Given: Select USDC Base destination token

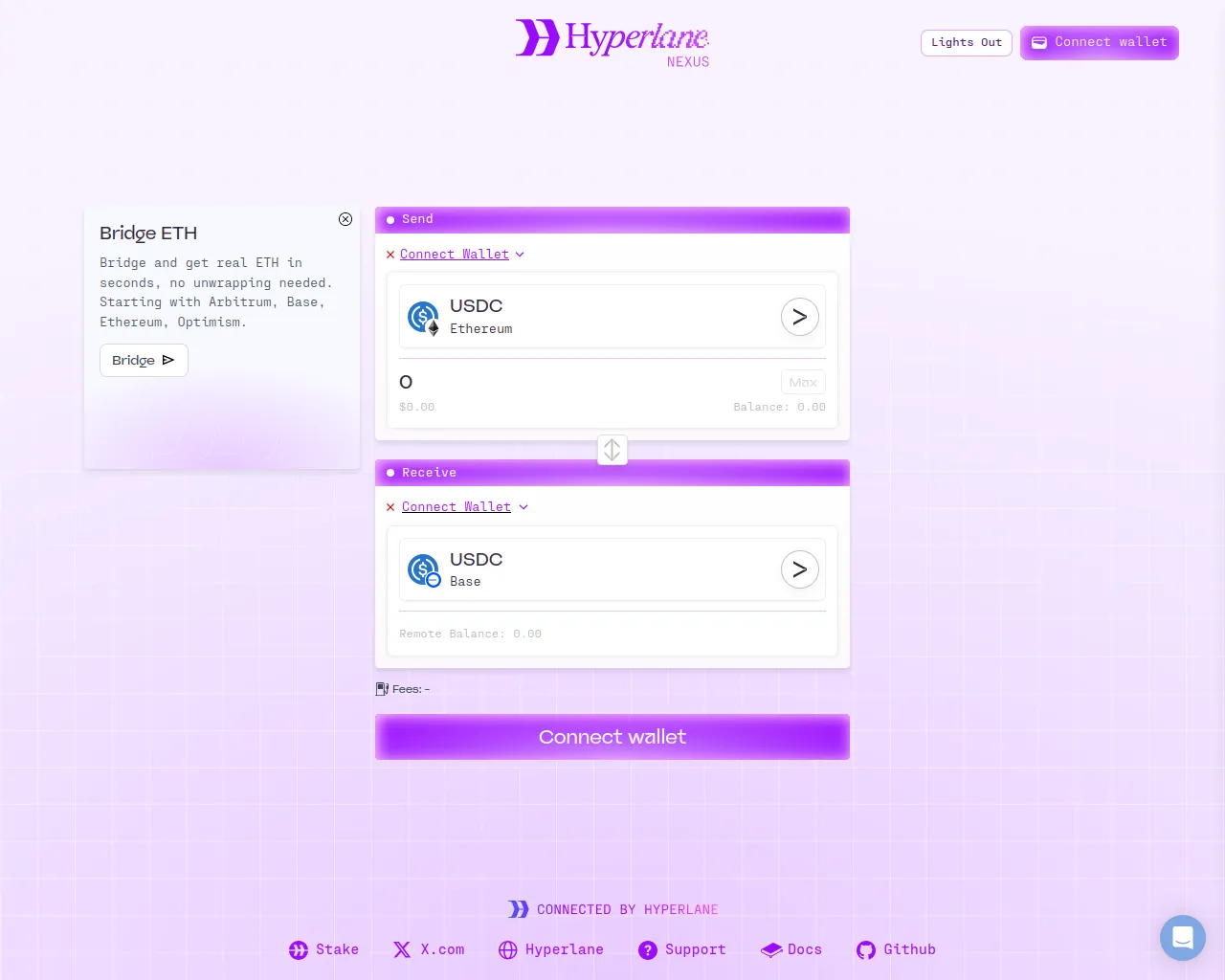Looking at the screenshot, I should tap(612, 569).
